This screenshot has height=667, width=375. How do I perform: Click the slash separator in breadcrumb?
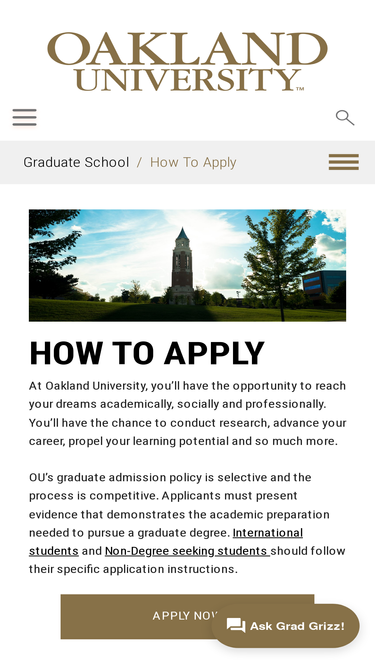coord(139,162)
